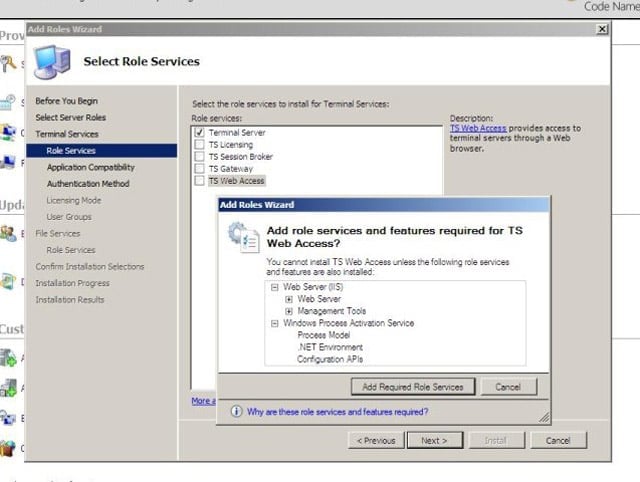This screenshot has height=482, width=640.
Task: Click the computer icon in the wizard header
Action: (52, 62)
